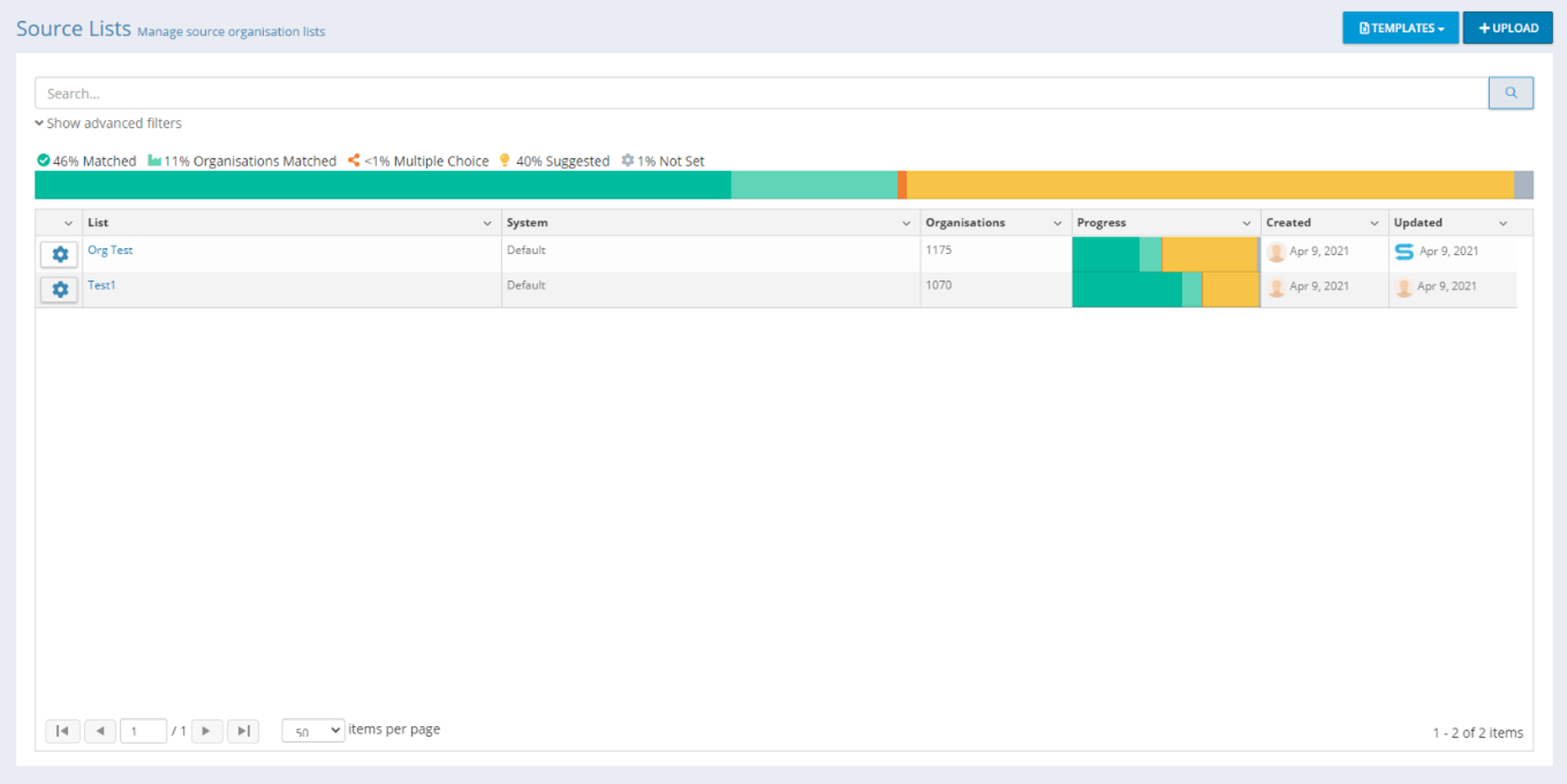Click the Upload button
Image resolution: width=1567 pixels, height=784 pixels.
pyautogui.click(x=1507, y=28)
